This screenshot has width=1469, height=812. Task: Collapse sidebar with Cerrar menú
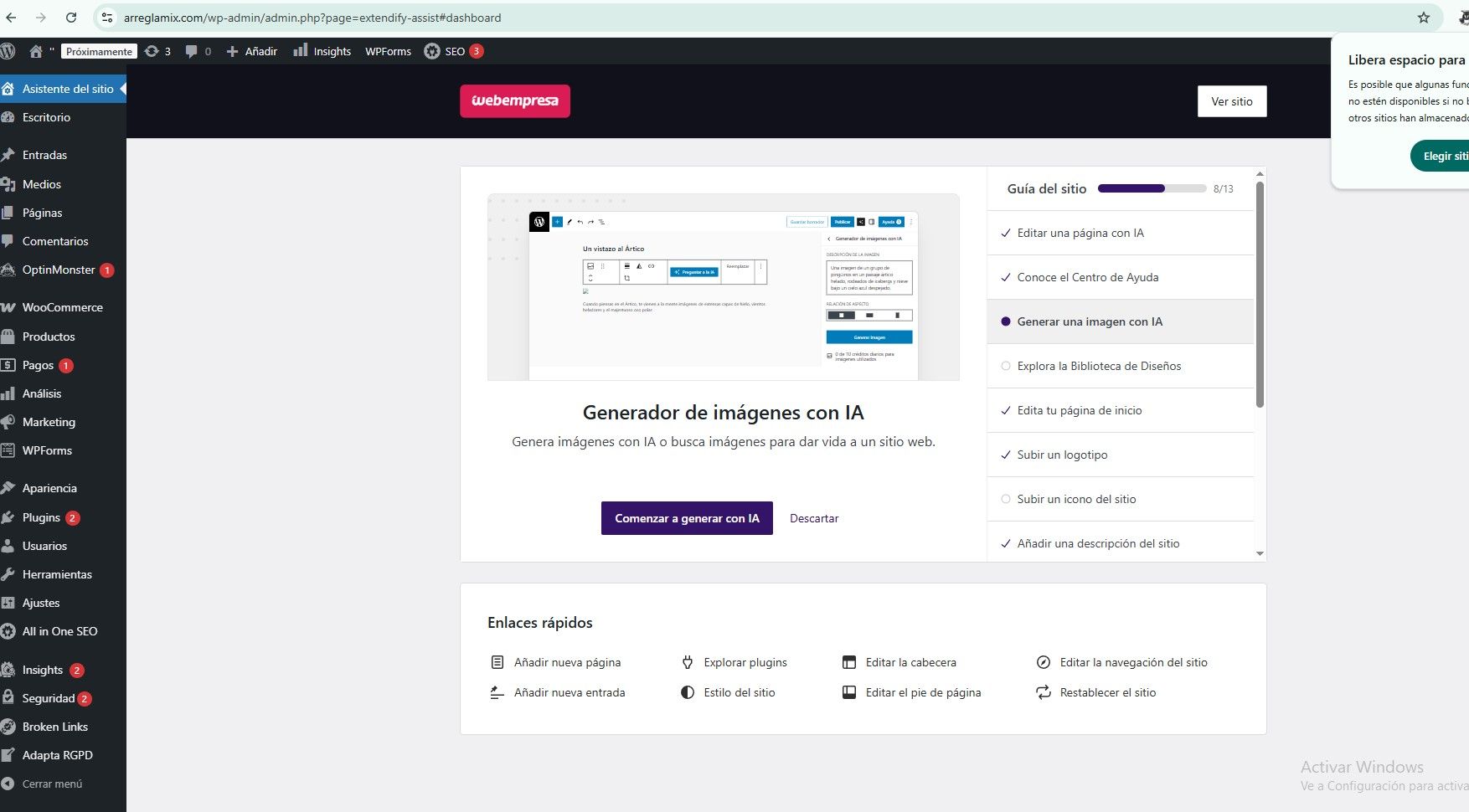point(52,784)
